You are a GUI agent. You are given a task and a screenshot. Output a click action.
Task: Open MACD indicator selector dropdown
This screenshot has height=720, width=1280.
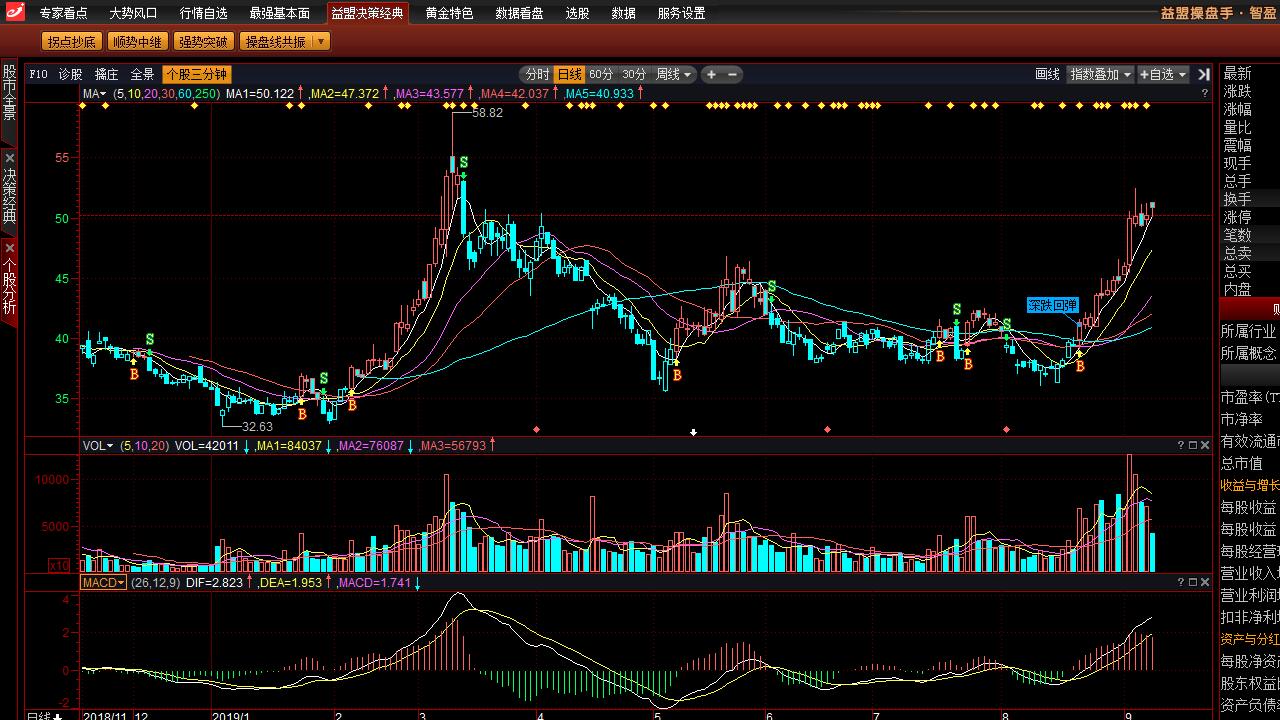click(x=103, y=582)
